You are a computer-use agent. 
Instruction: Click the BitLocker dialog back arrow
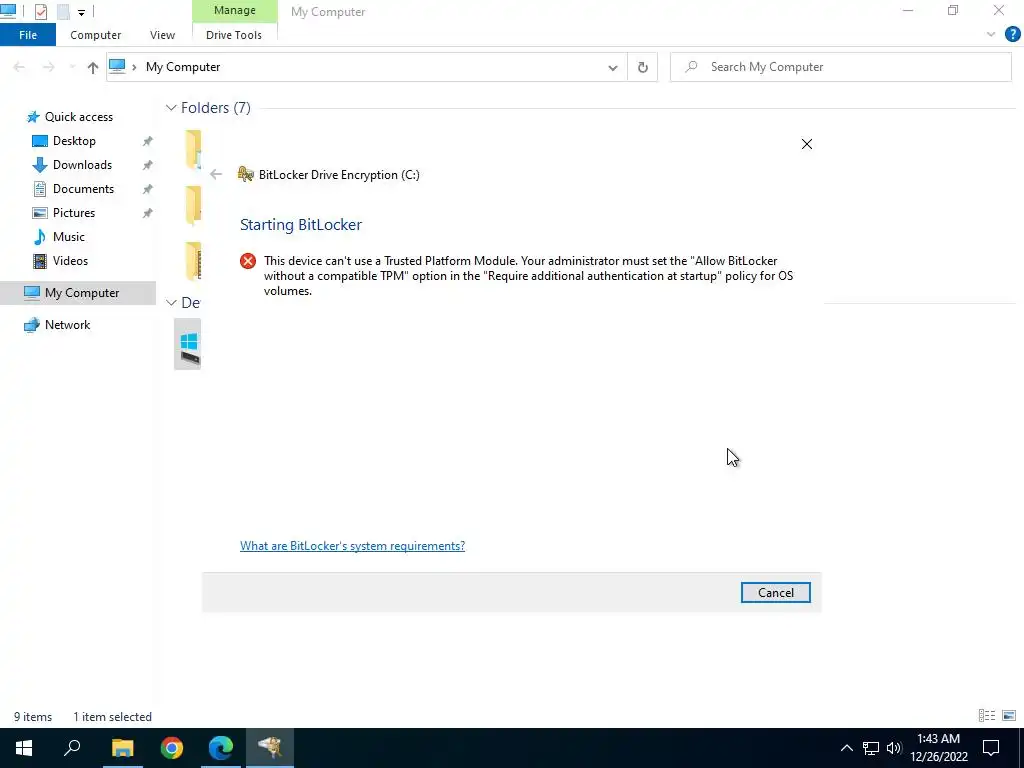click(x=216, y=174)
